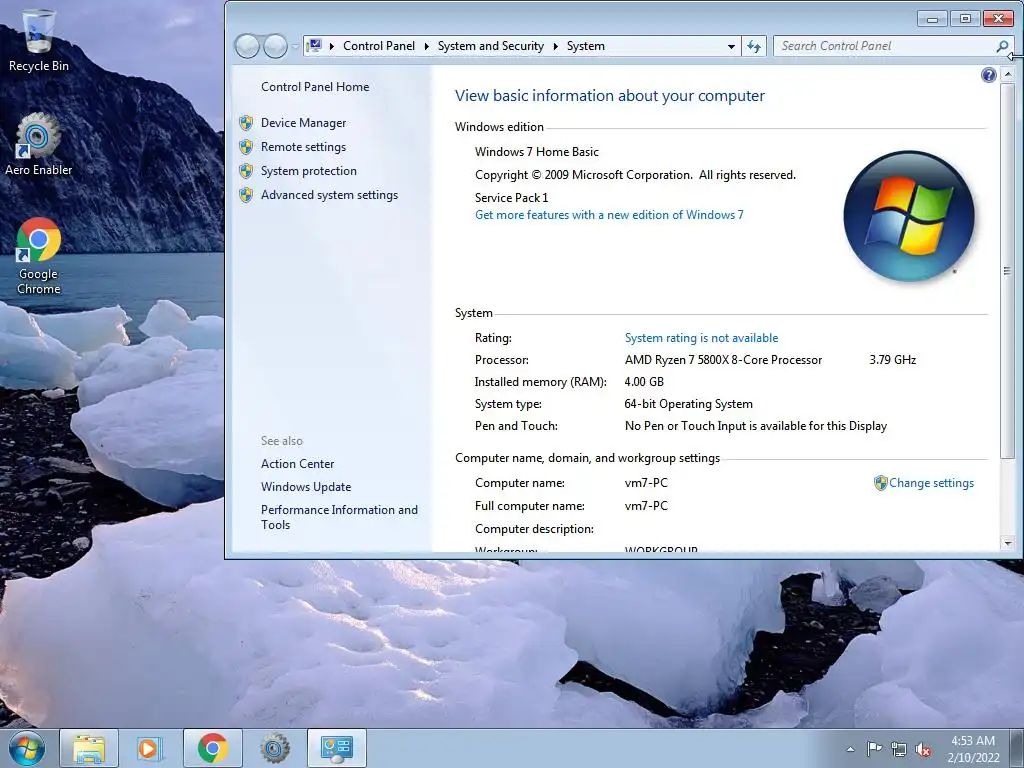The height and width of the screenshot is (768, 1024).
Task: Click the vertical scrollbar thumb
Action: coord(1008,270)
